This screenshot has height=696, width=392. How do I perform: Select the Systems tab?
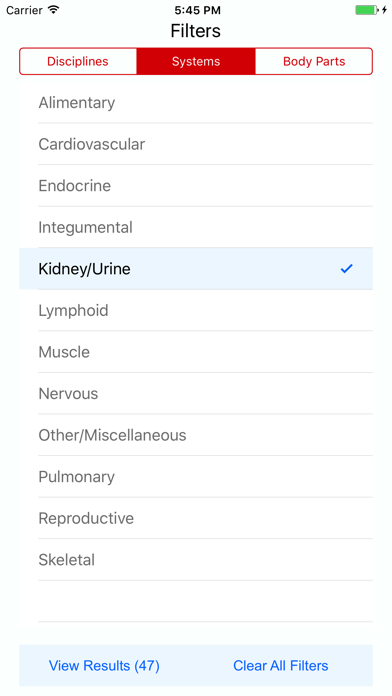coord(196,61)
